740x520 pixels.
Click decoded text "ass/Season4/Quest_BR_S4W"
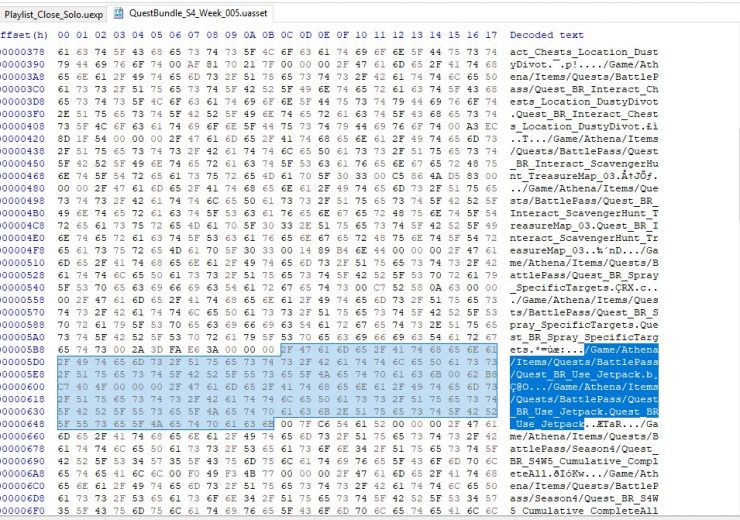pyautogui.click(x=584, y=498)
